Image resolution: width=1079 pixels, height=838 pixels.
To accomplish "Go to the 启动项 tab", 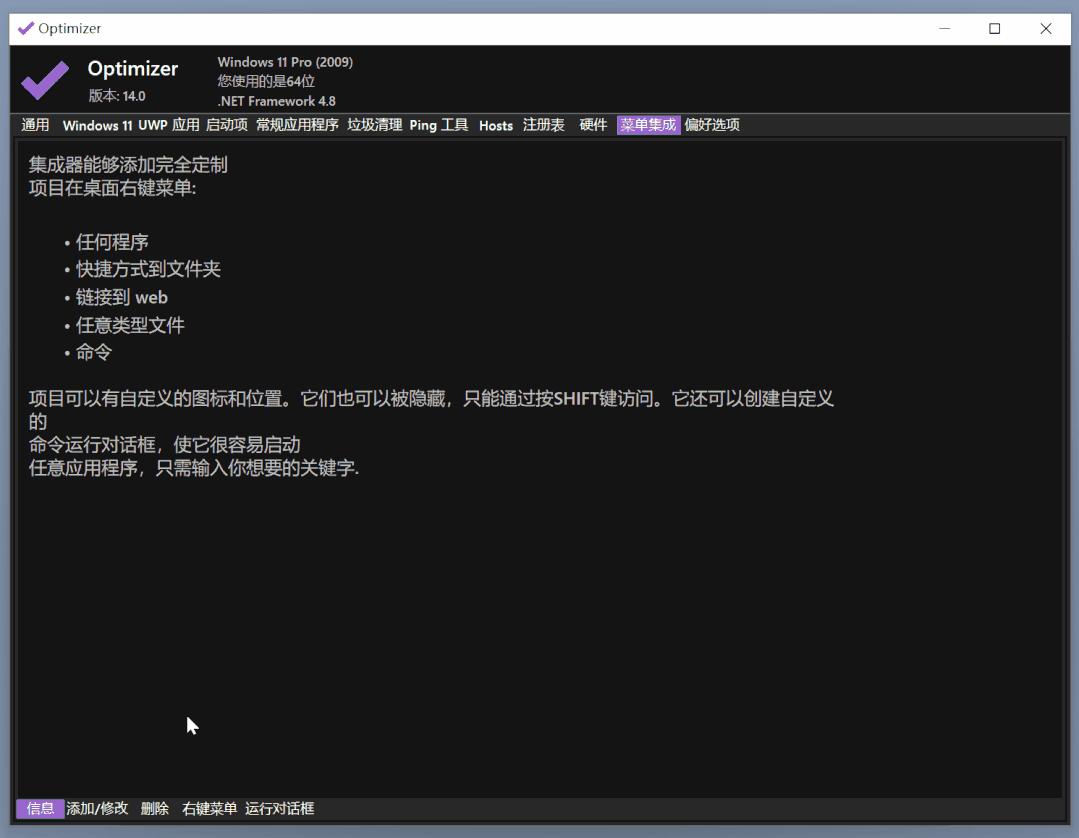I will click(x=226, y=125).
